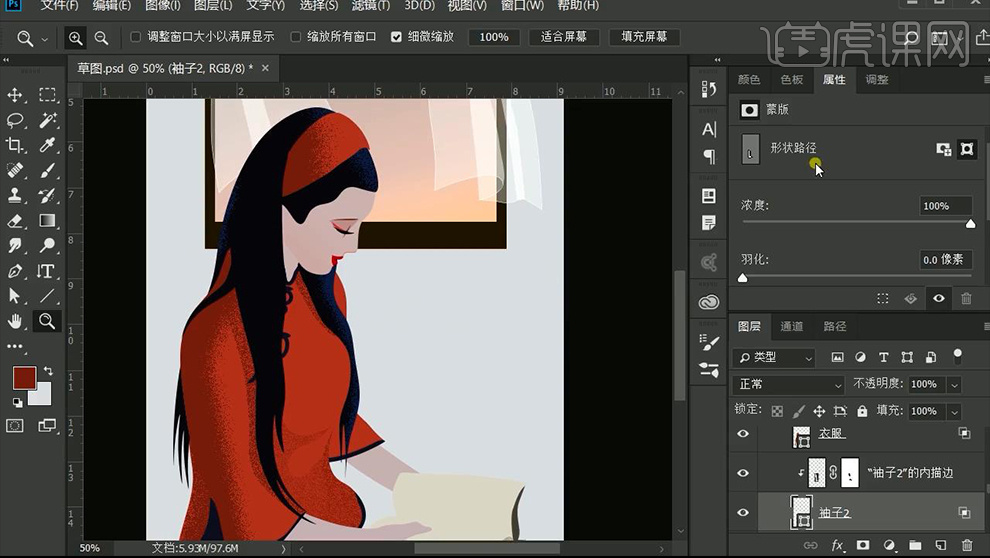The height and width of the screenshot is (558, 990).
Task: Switch to the 色板 tab
Action: [792, 80]
